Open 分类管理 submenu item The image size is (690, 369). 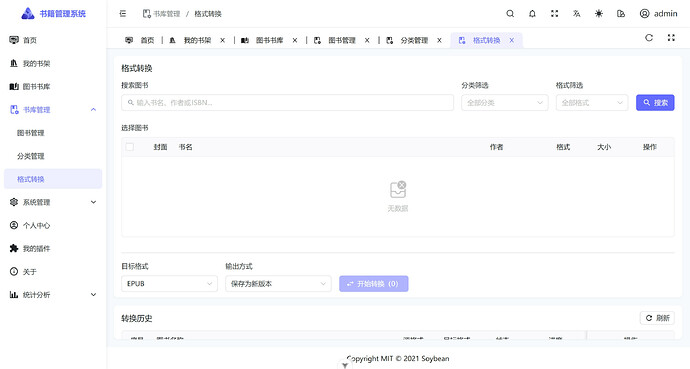click(x=53, y=156)
